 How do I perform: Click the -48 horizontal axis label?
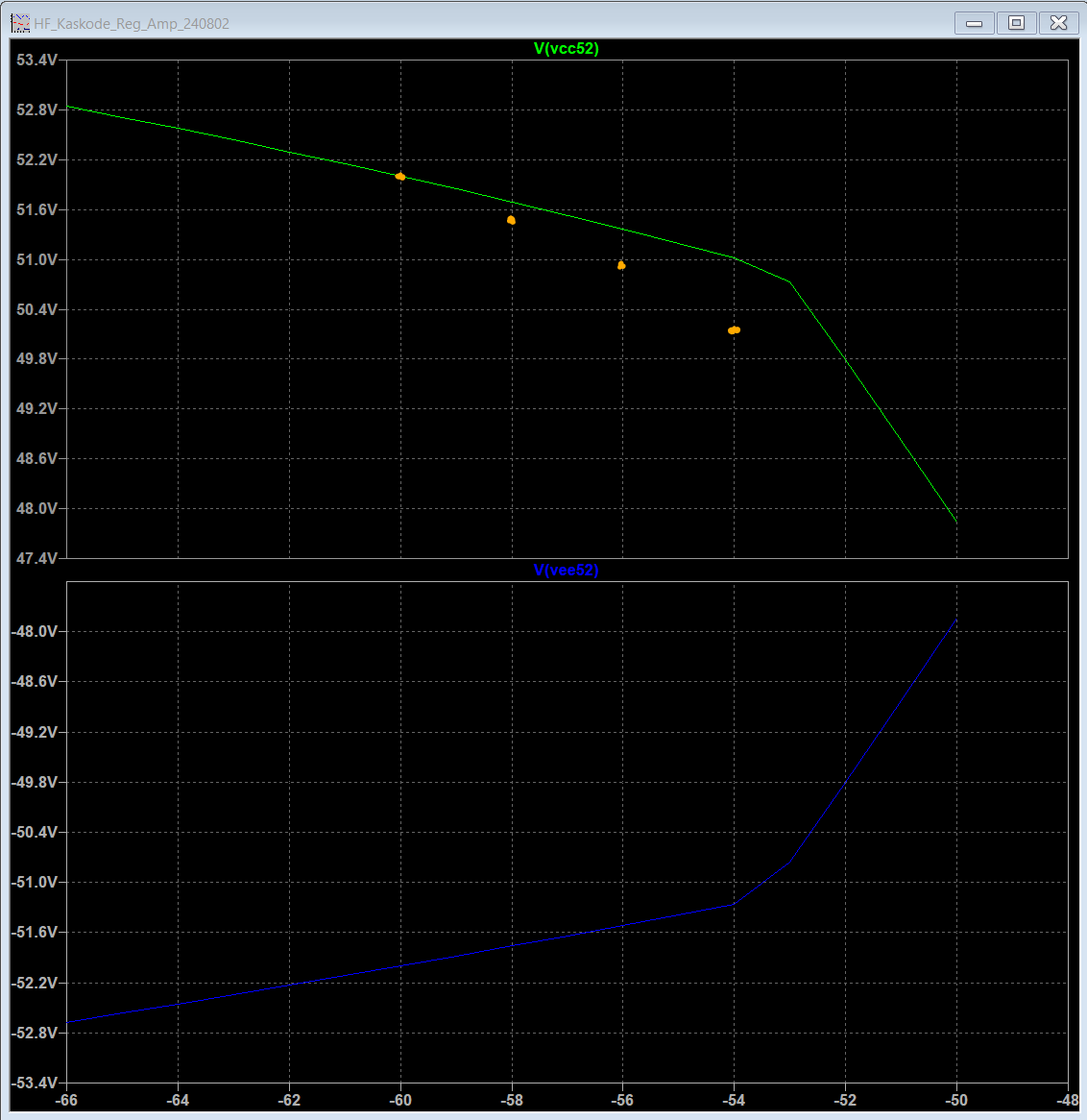point(1069,1101)
